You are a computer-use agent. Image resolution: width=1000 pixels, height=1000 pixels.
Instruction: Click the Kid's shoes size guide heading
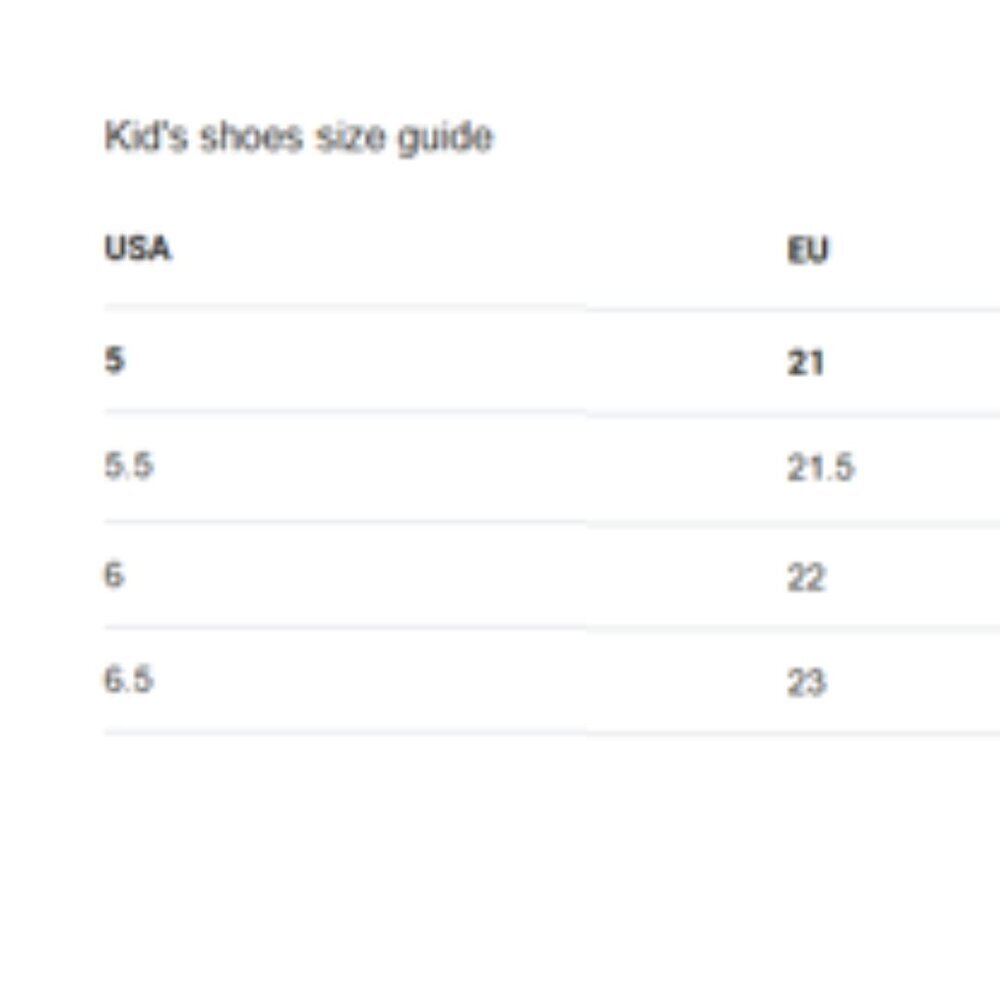point(298,137)
